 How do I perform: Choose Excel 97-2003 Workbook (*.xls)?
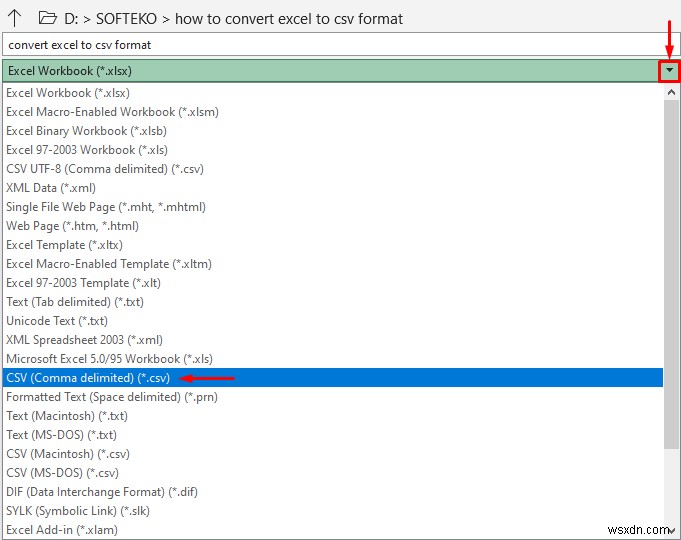click(333, 150)
